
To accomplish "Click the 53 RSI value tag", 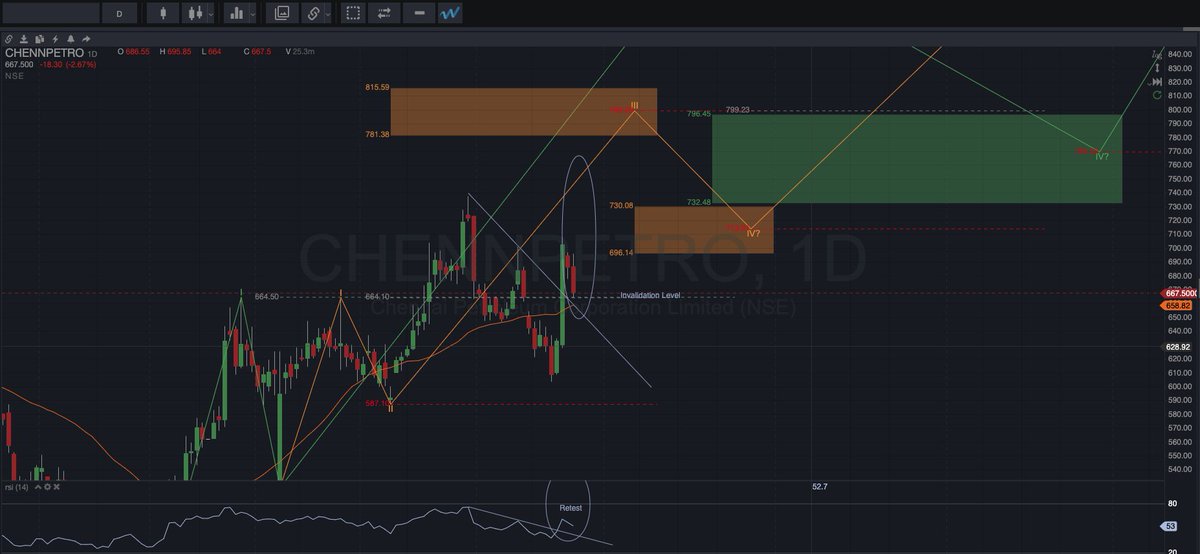I will [1170, 526].
